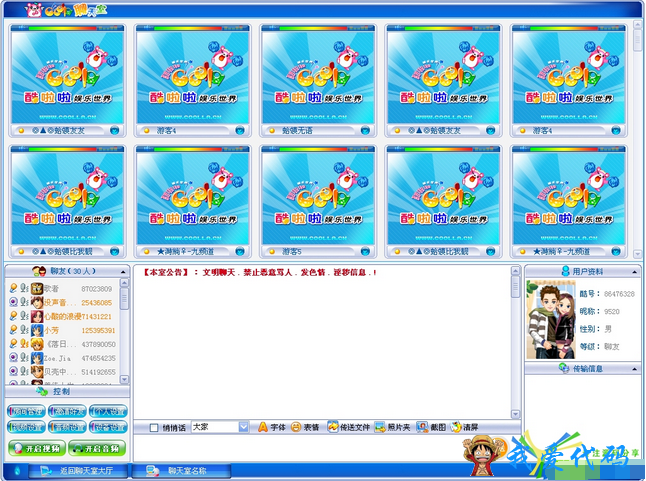This screenshot has height=481, width=646.
Task: Click the avatar of user 心酸的浪漫
Action: click(x=37, y=316)
